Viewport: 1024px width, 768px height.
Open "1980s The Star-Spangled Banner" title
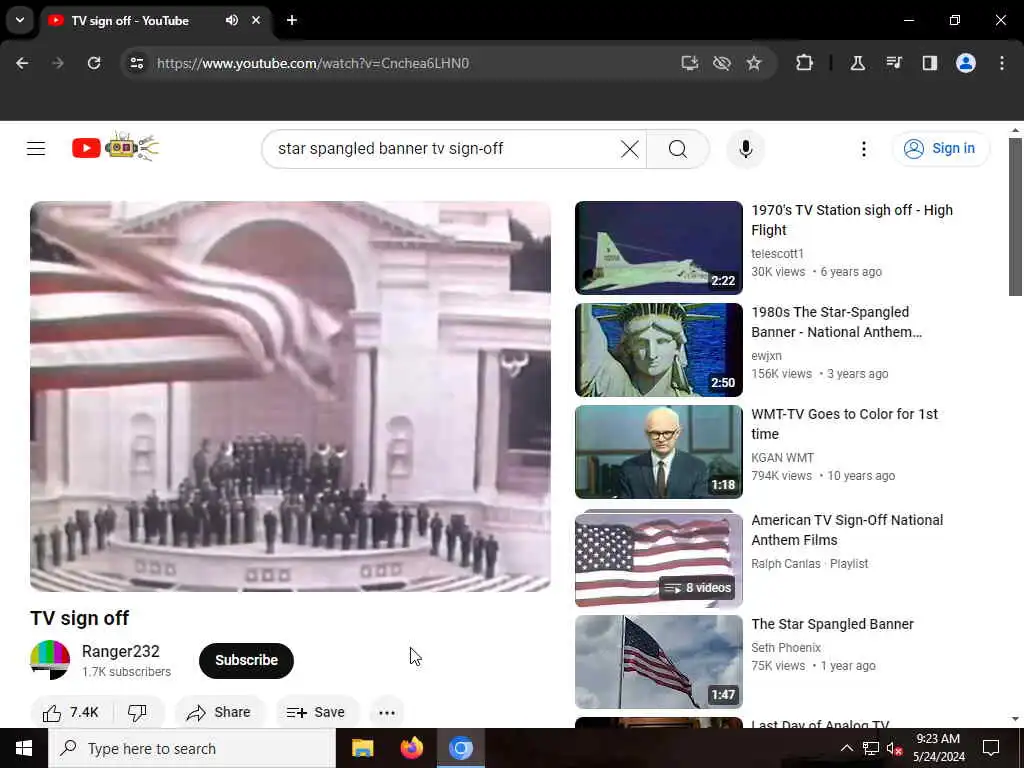pos(837,322)
